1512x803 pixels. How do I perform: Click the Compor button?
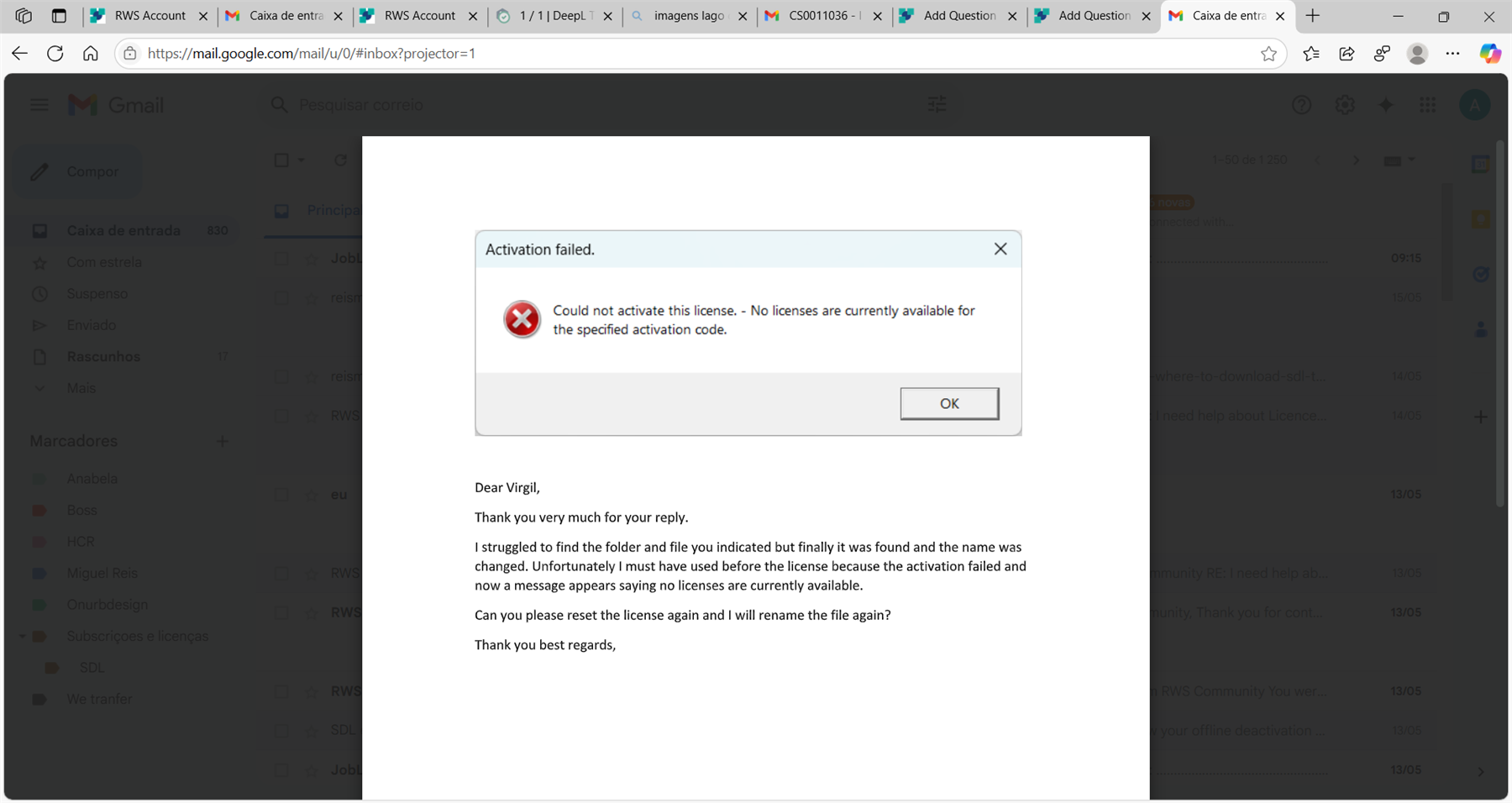92,171
